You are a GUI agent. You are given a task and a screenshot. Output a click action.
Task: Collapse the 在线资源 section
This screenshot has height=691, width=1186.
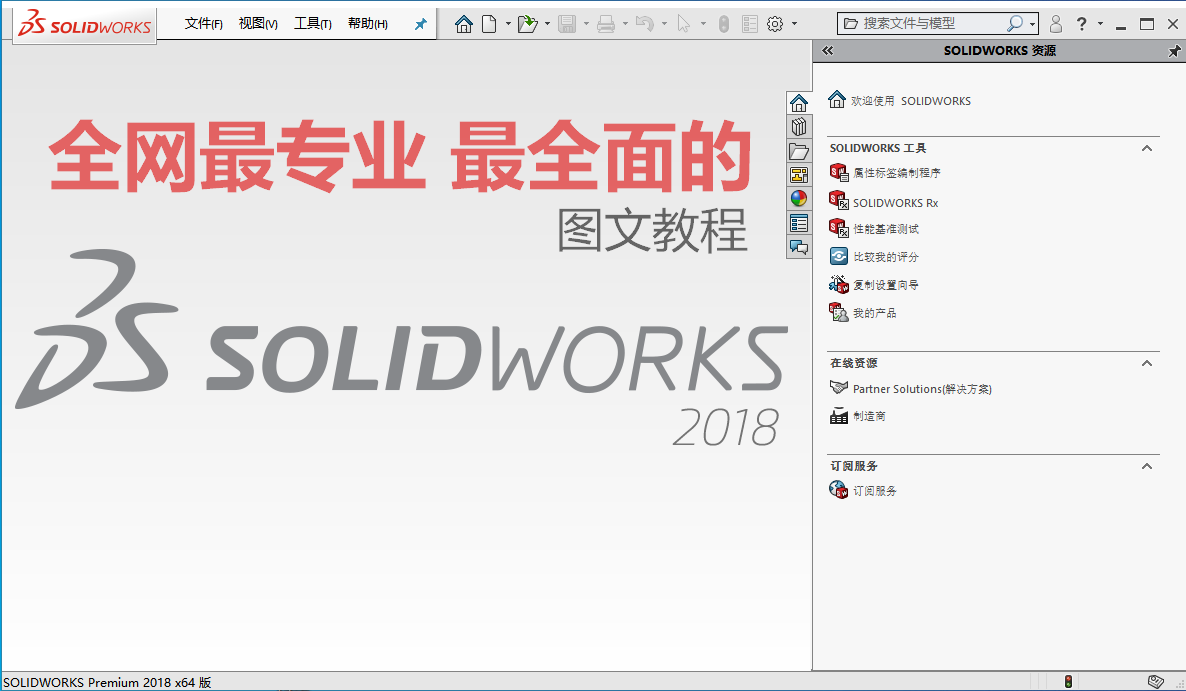click(1147, 364)
